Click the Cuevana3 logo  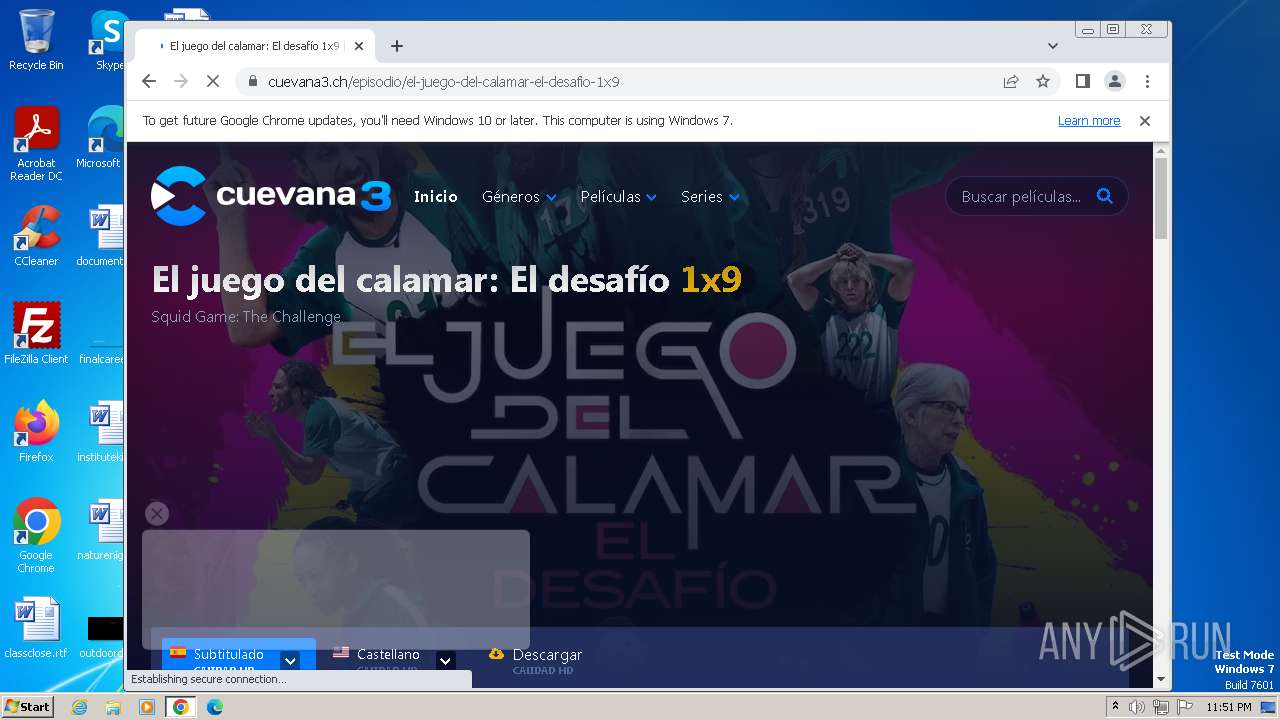271,196
